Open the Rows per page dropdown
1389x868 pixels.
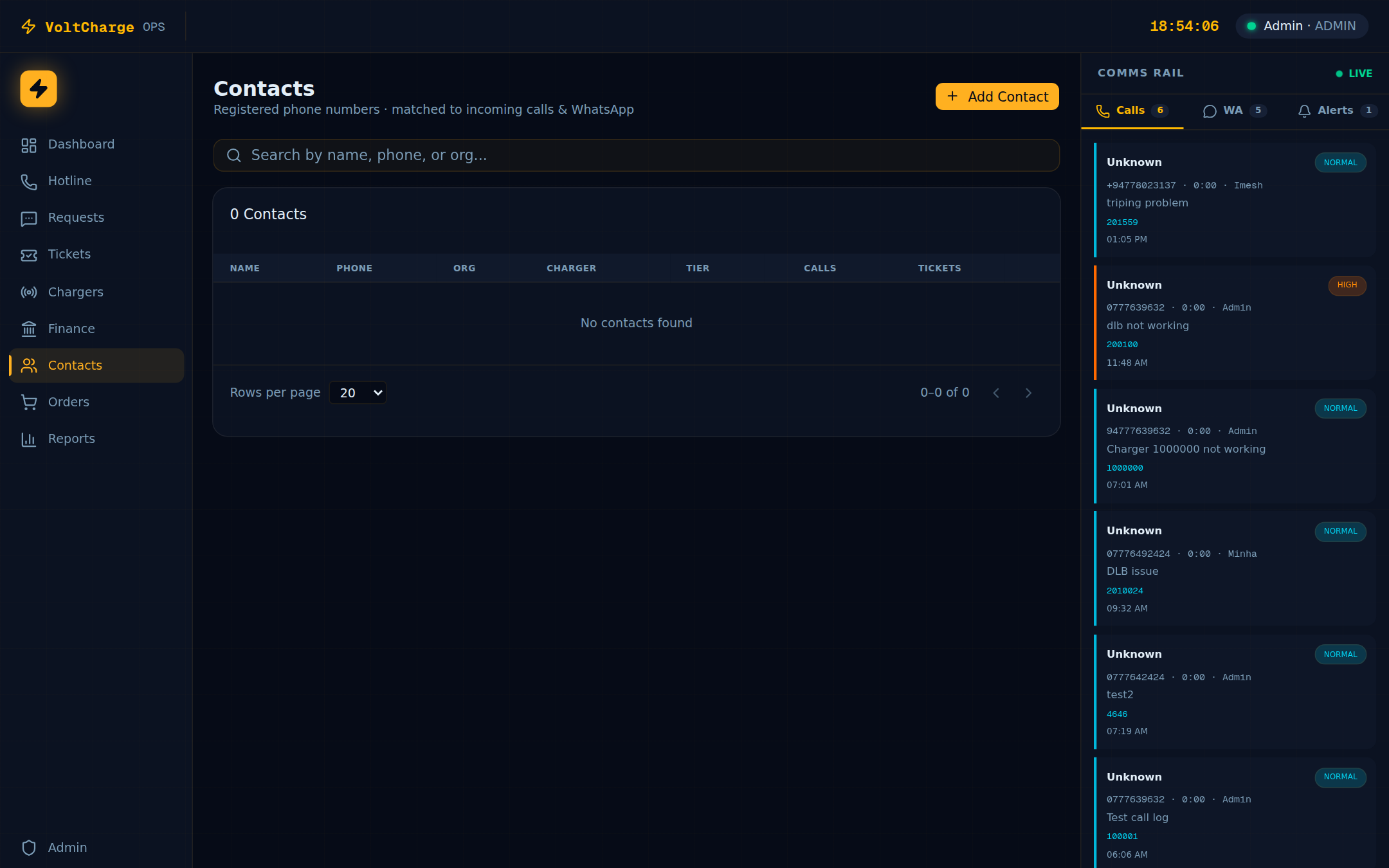(358, 392)
